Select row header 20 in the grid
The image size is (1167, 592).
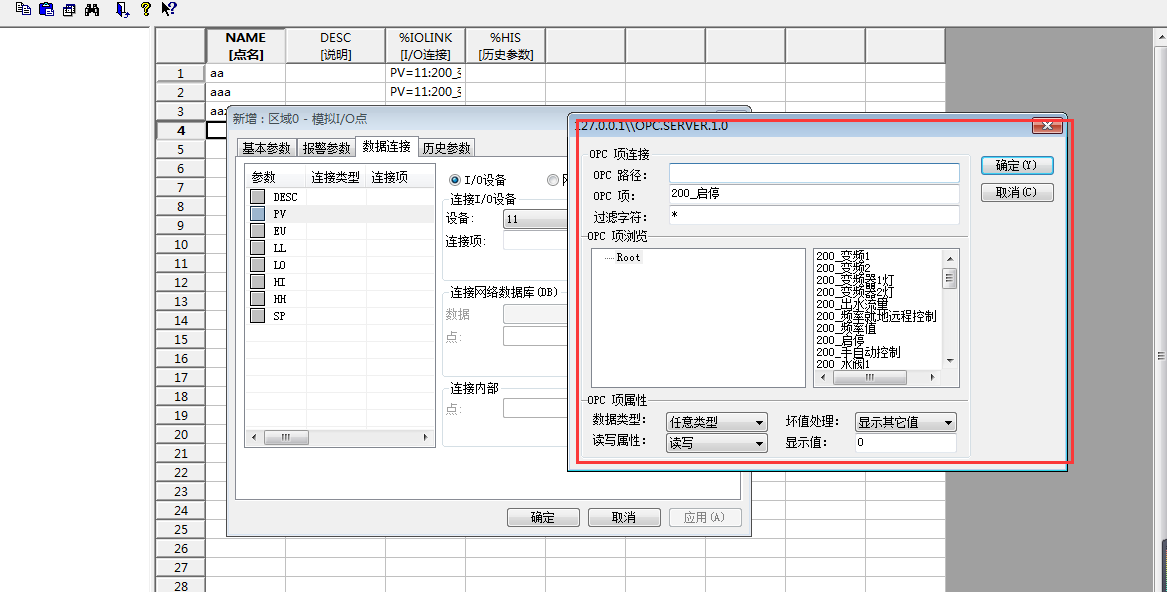click(x=180, y=434)
